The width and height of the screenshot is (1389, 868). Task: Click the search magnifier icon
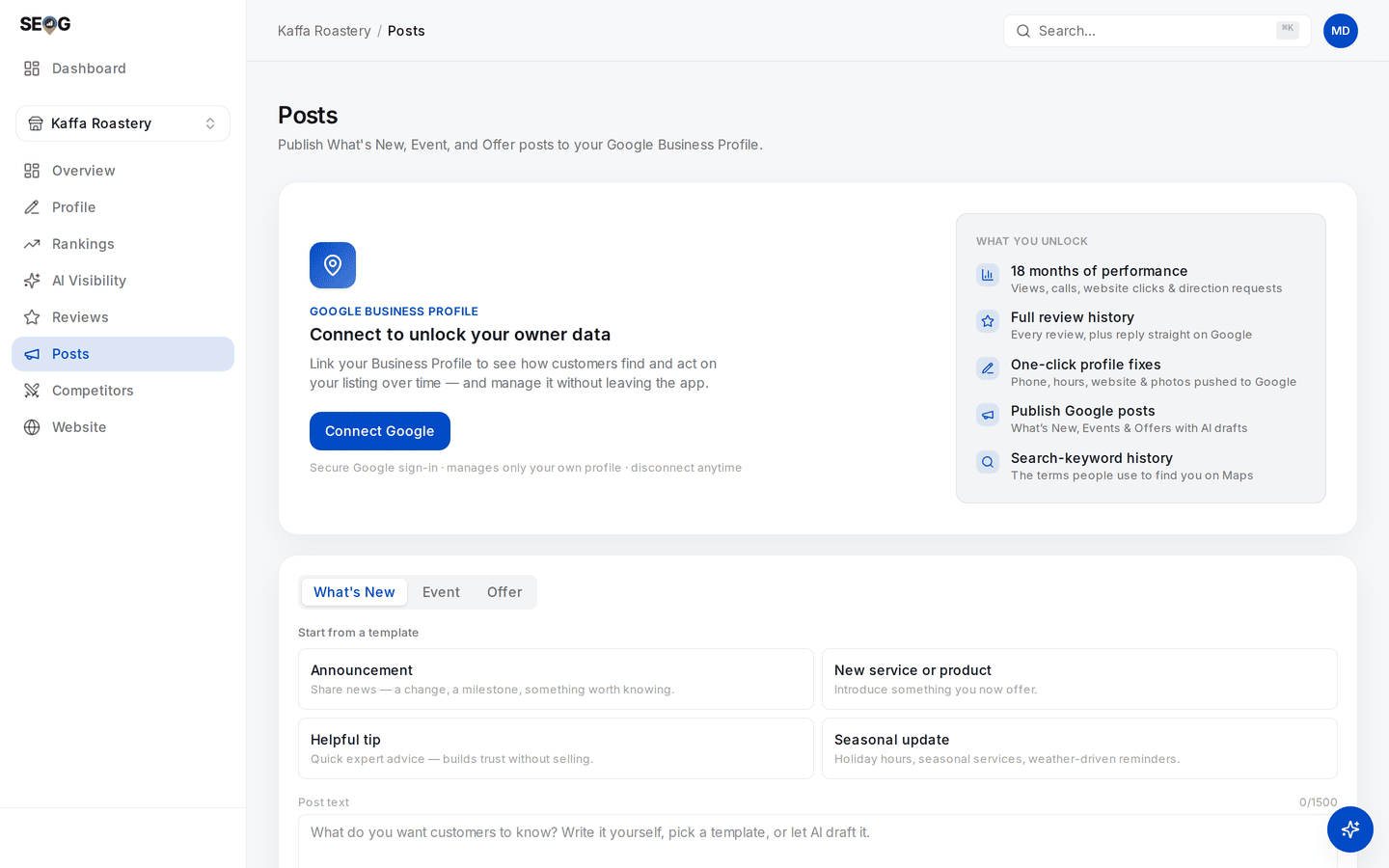1023,31
